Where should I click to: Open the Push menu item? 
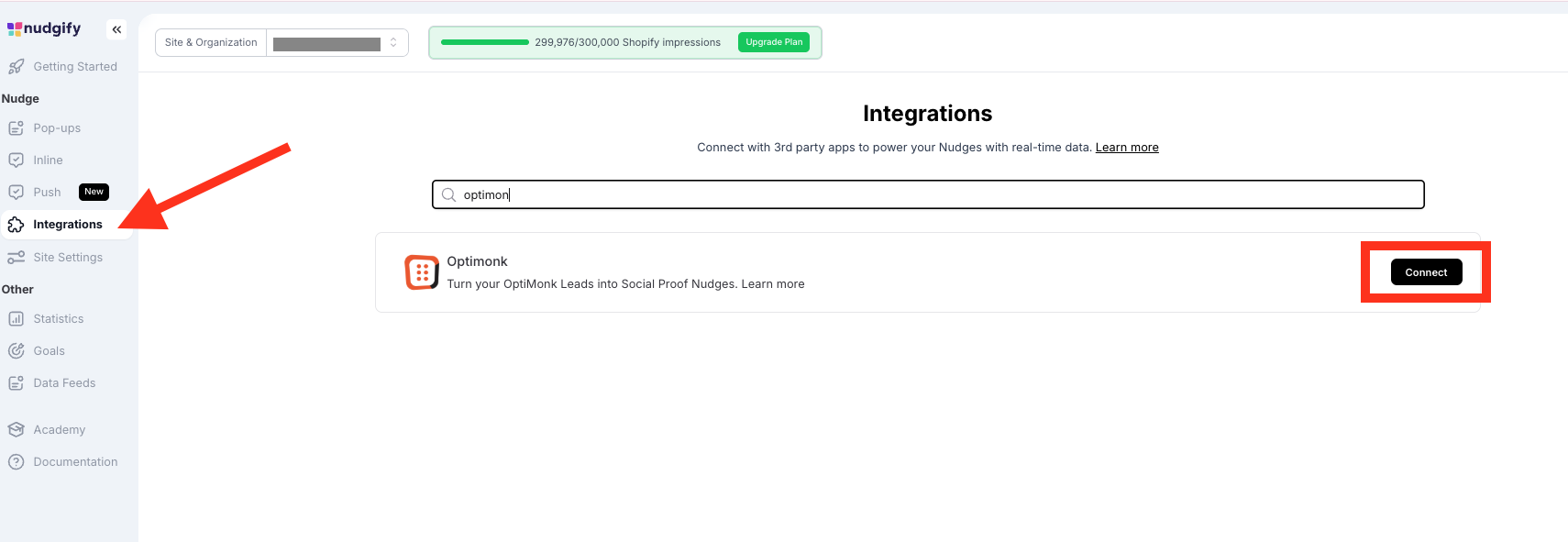[x=48, y=193]
